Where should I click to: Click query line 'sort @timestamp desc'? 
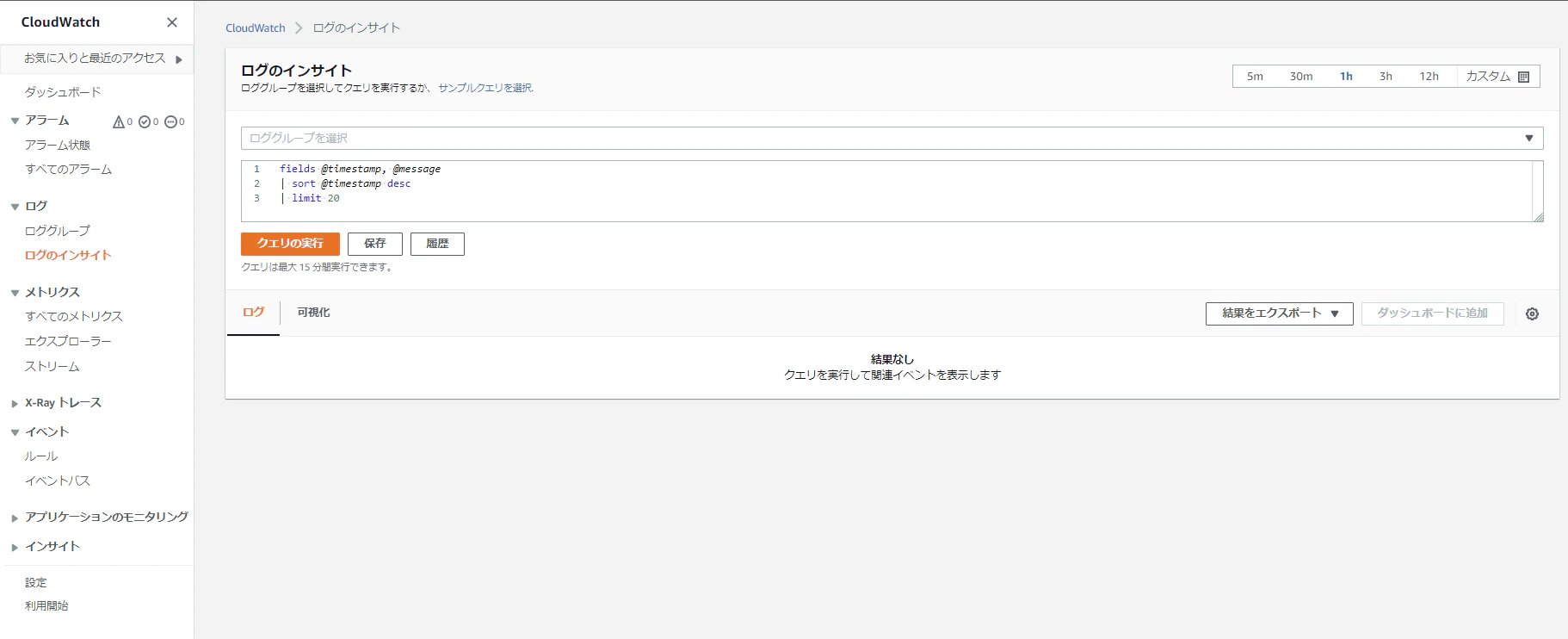[351, 183]
